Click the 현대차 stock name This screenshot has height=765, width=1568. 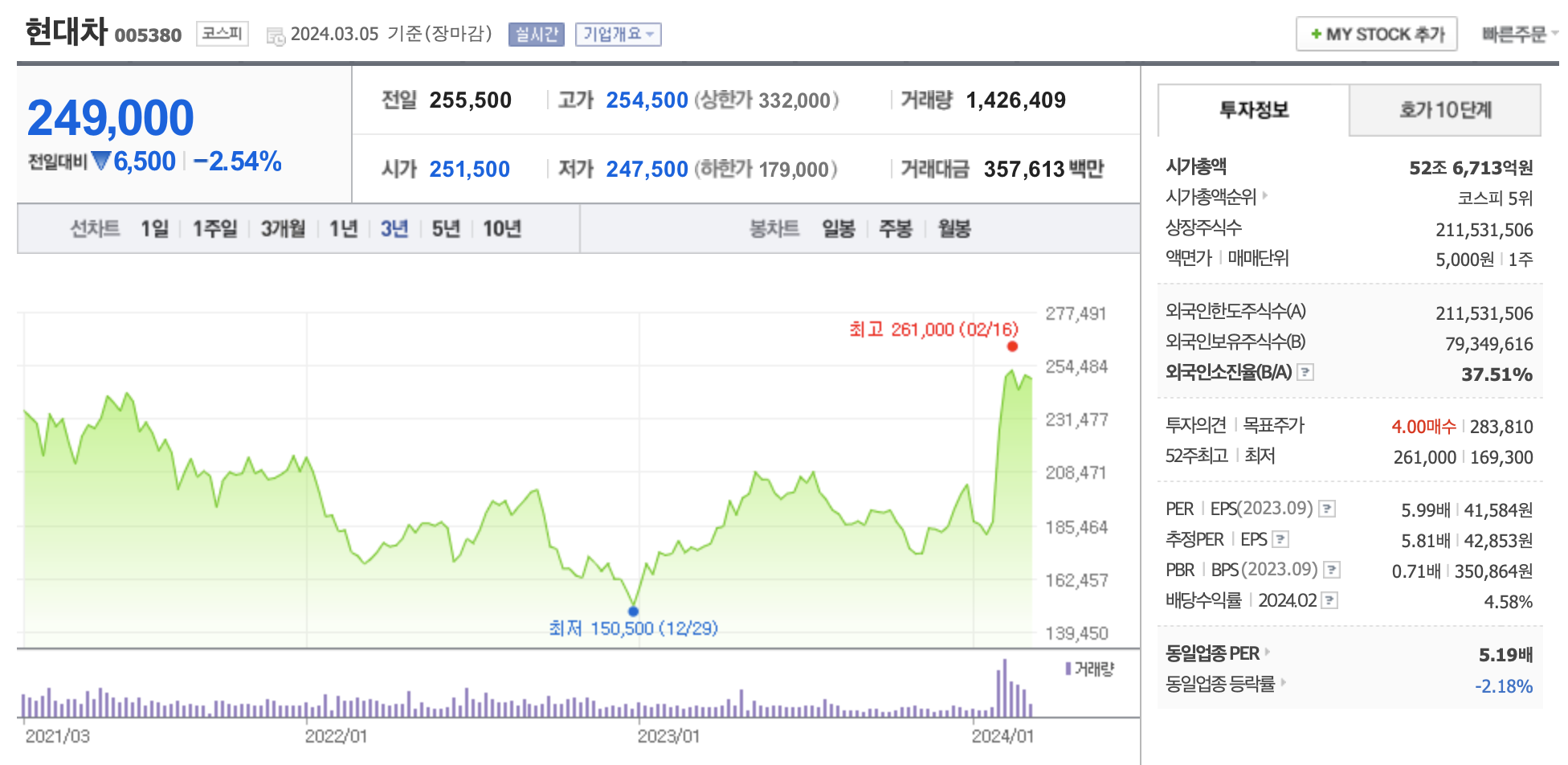click(66, 32)
